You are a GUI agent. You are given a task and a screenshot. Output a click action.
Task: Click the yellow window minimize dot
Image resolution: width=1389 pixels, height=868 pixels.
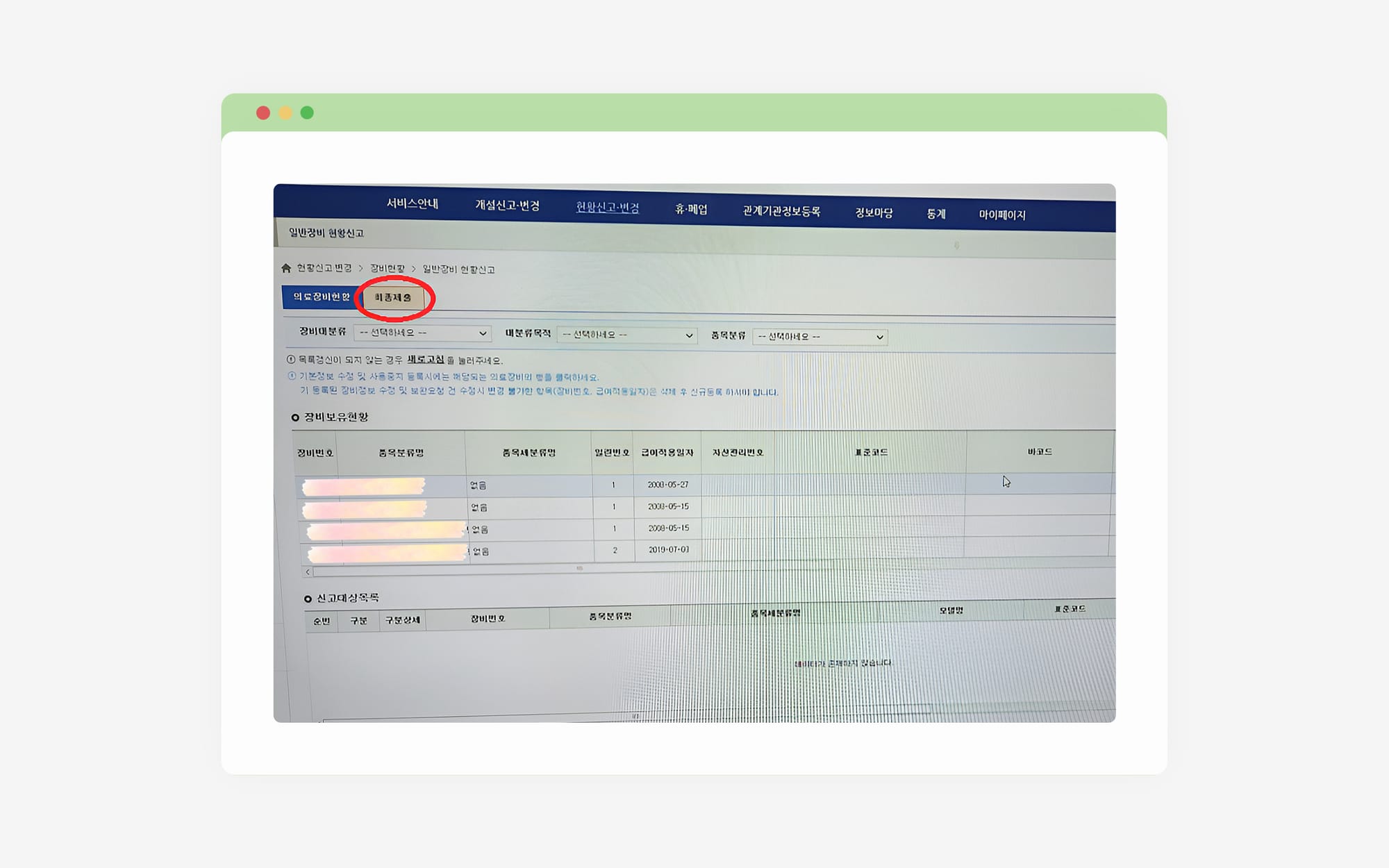[285, 113]
